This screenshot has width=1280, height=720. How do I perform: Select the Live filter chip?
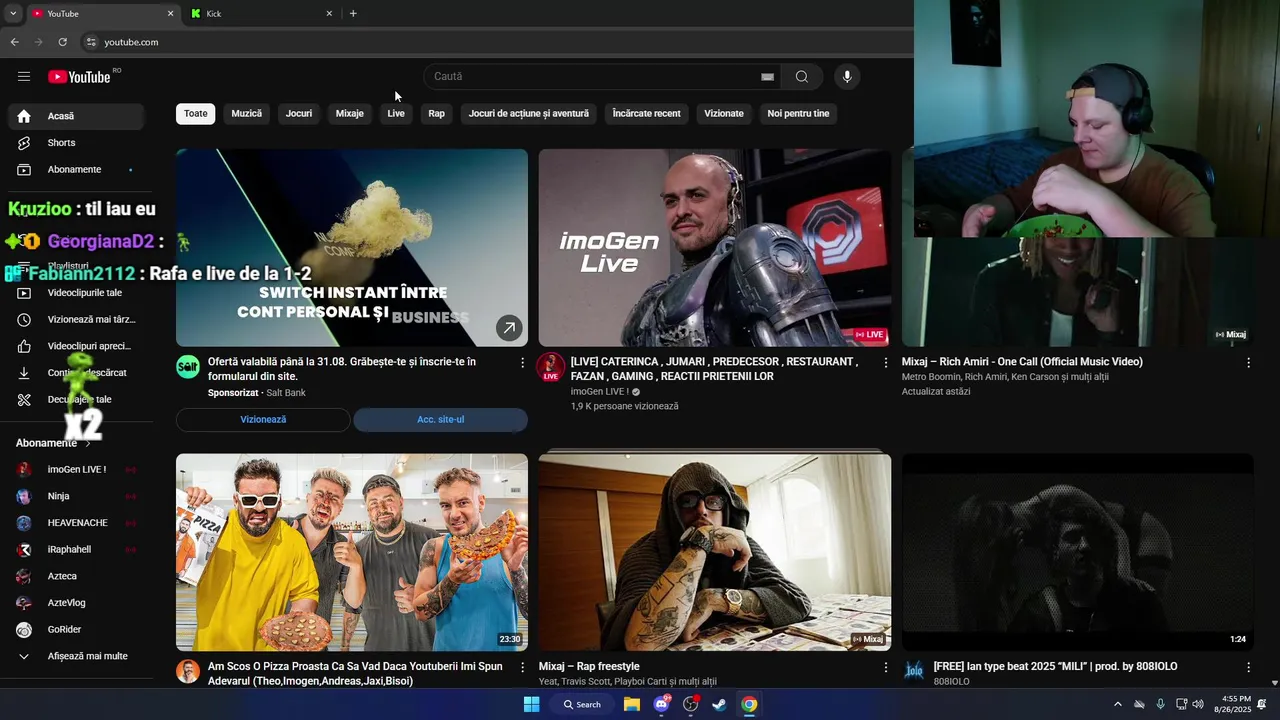tap(396, 114)
